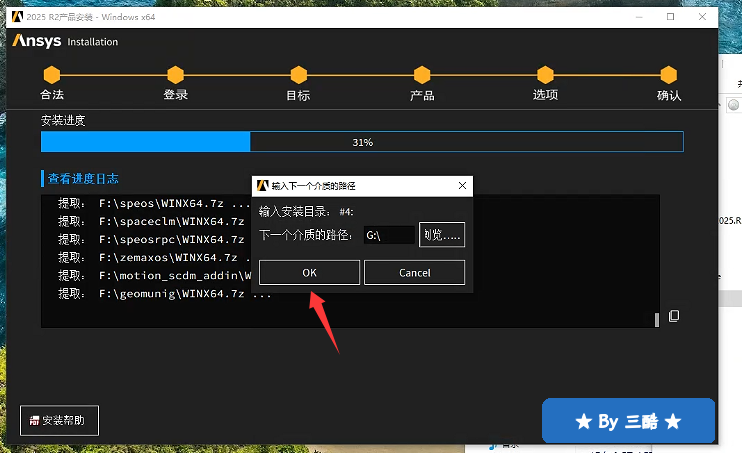Copy the progress log with clipboard icon
Image resolution: width=742 pixels, height=453 pixels.
coord(674,316)
